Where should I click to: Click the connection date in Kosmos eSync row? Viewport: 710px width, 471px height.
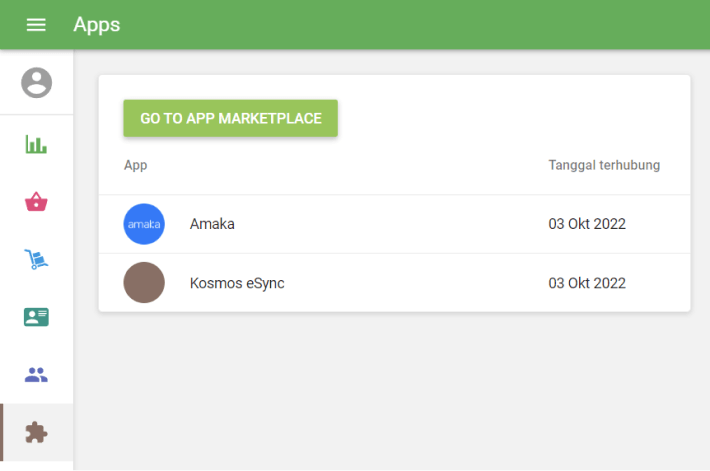tap(587, 283)
